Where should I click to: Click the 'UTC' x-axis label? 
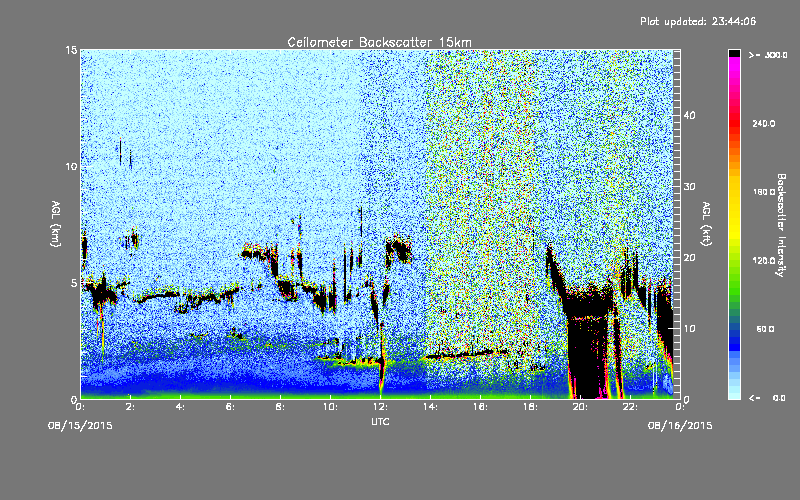coord(380,421)
